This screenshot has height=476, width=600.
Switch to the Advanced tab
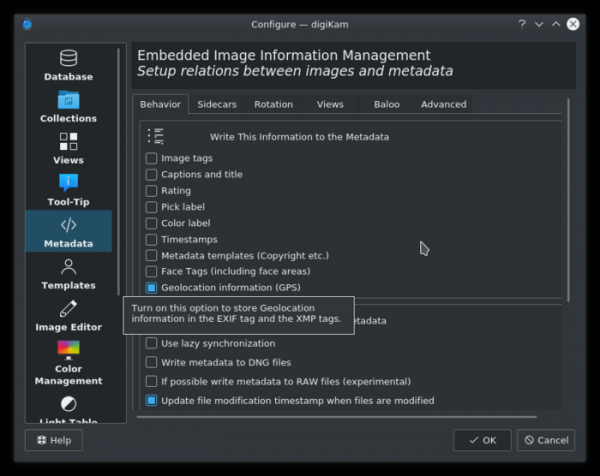[443, 104]
